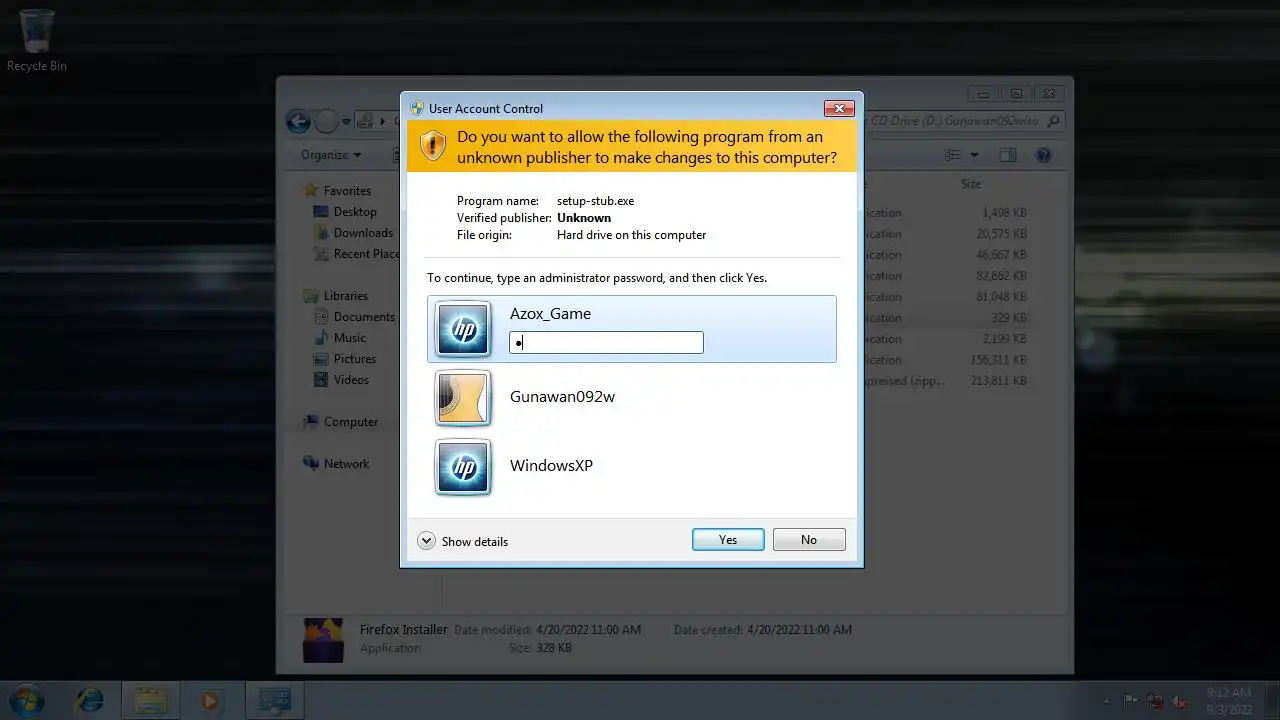
Task: Select Favorites in Explorer navigation pane
Action: [347, 191]
